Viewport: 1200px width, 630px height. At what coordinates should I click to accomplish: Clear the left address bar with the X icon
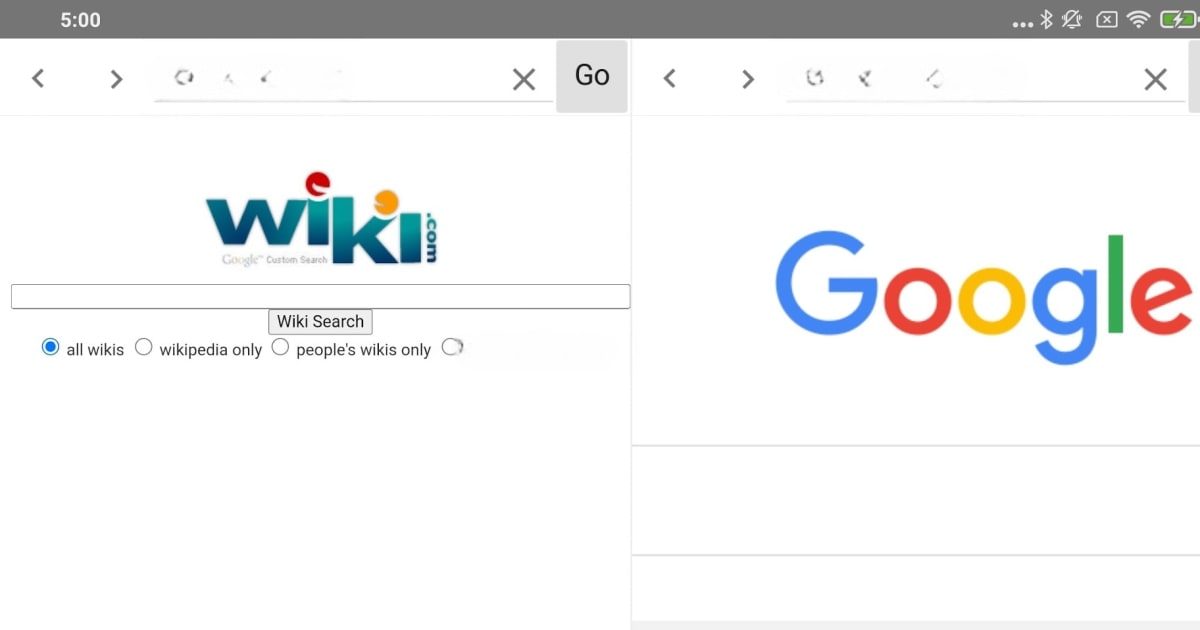(x=524, y=79)
